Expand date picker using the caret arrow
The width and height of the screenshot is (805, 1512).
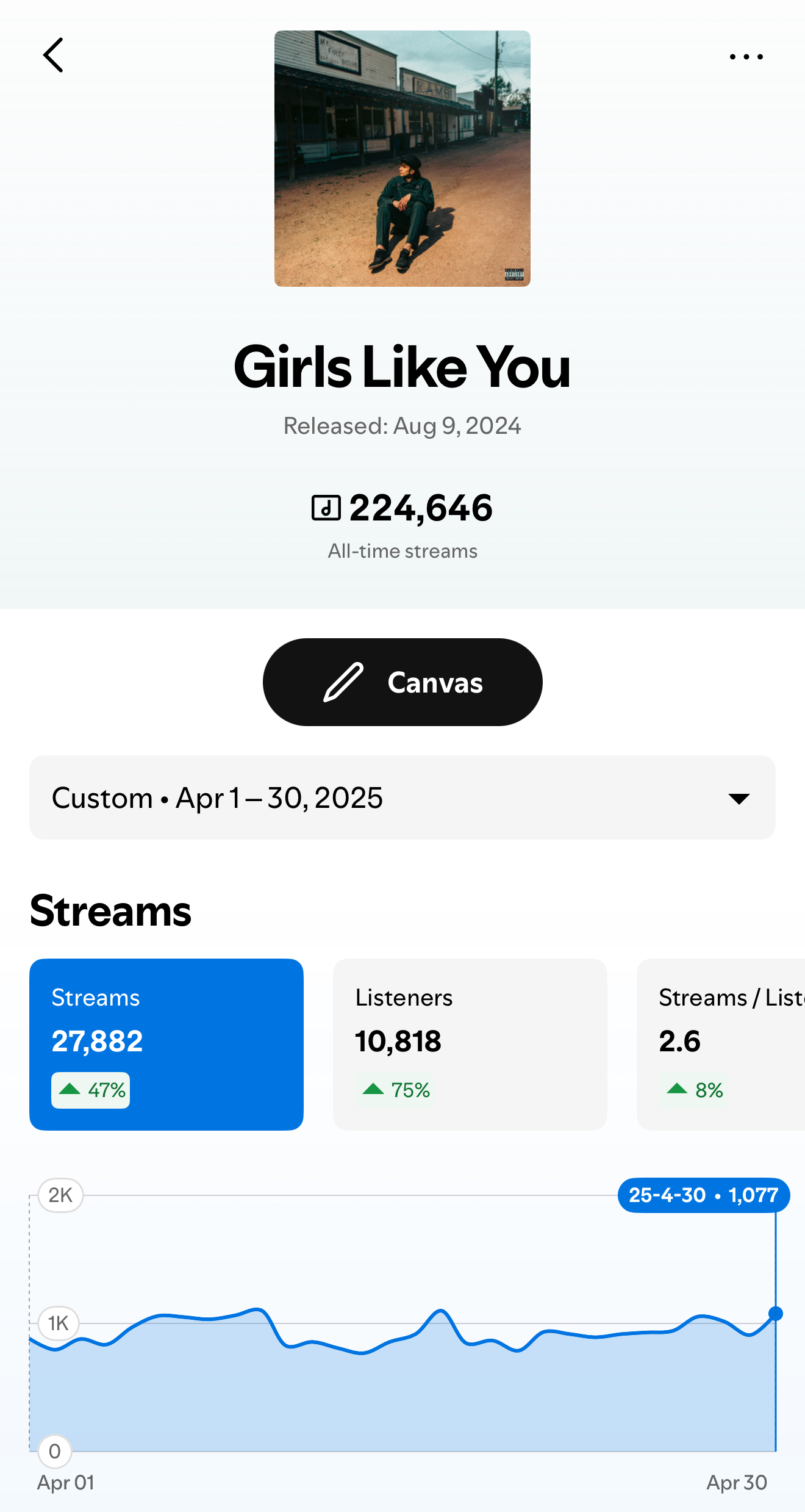739,799
